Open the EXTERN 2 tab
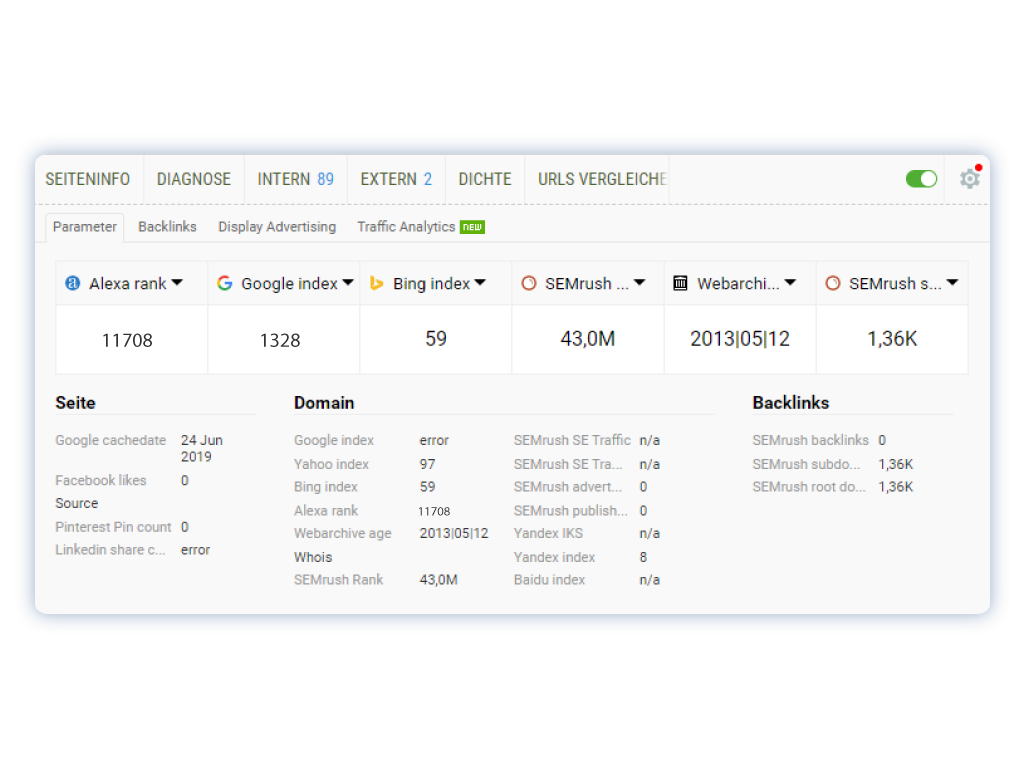1024x768 pixels. pos(396,179)
